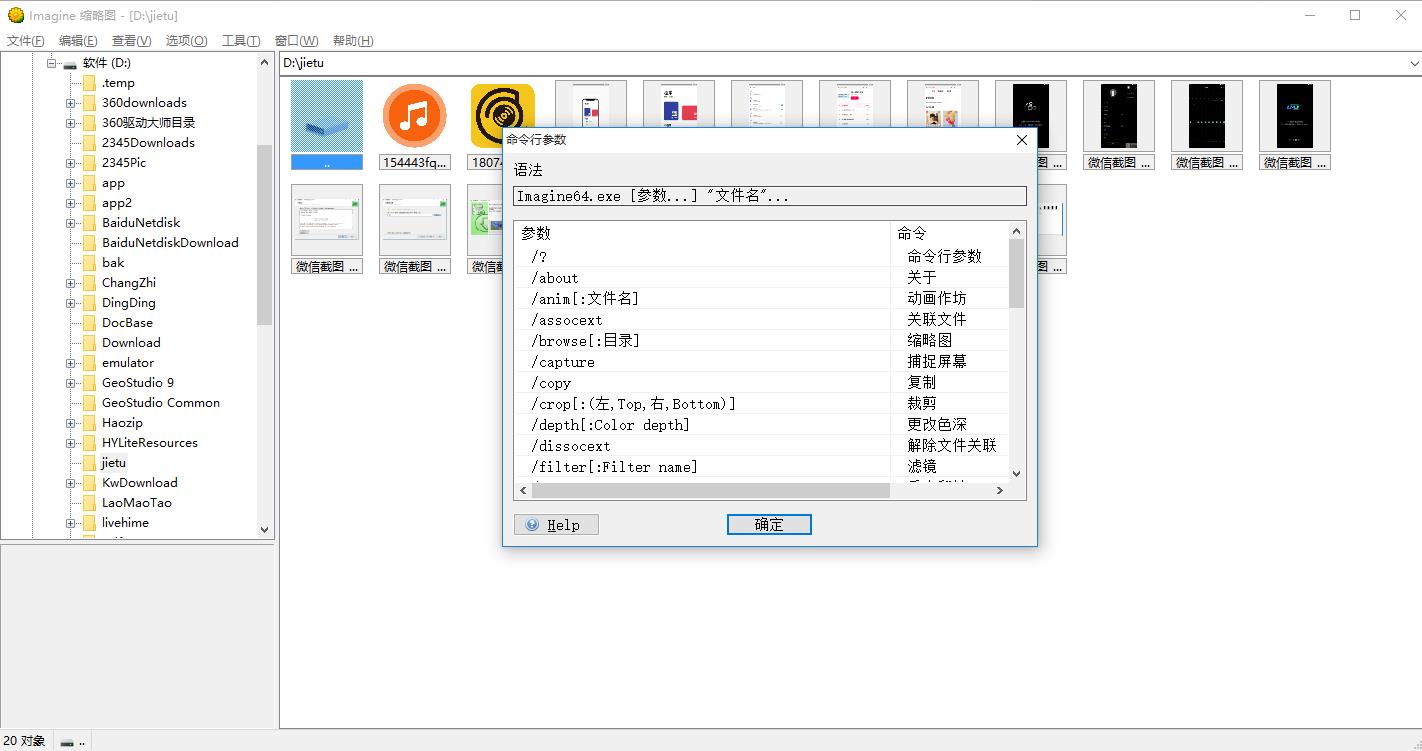Select the app2 folder icon
This screenshot has width=1422, height=751.
tap(89, 203)
